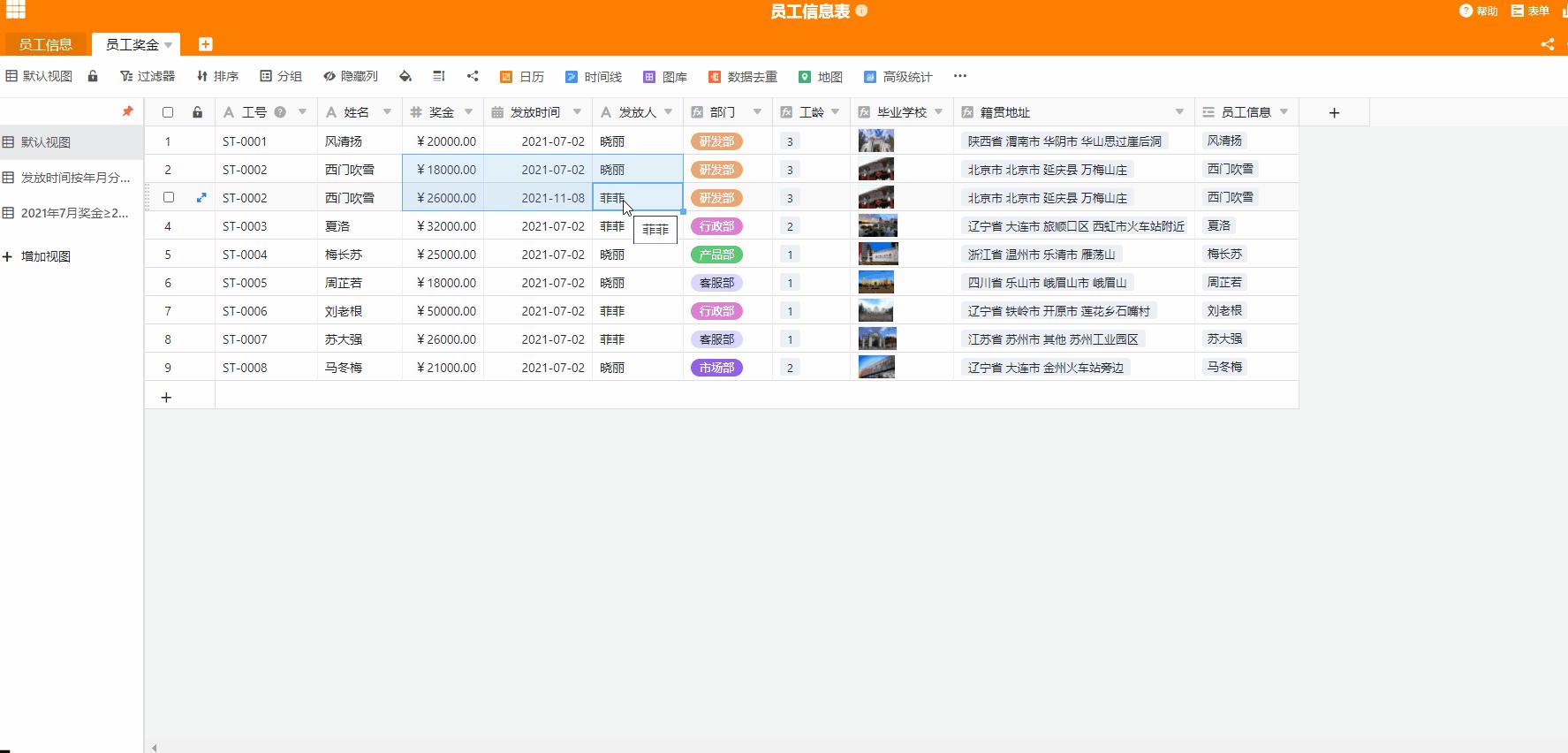Open the school thumbnail in row ST-0001
This screenshot has width=1568, height=753.
click(876, 141)
